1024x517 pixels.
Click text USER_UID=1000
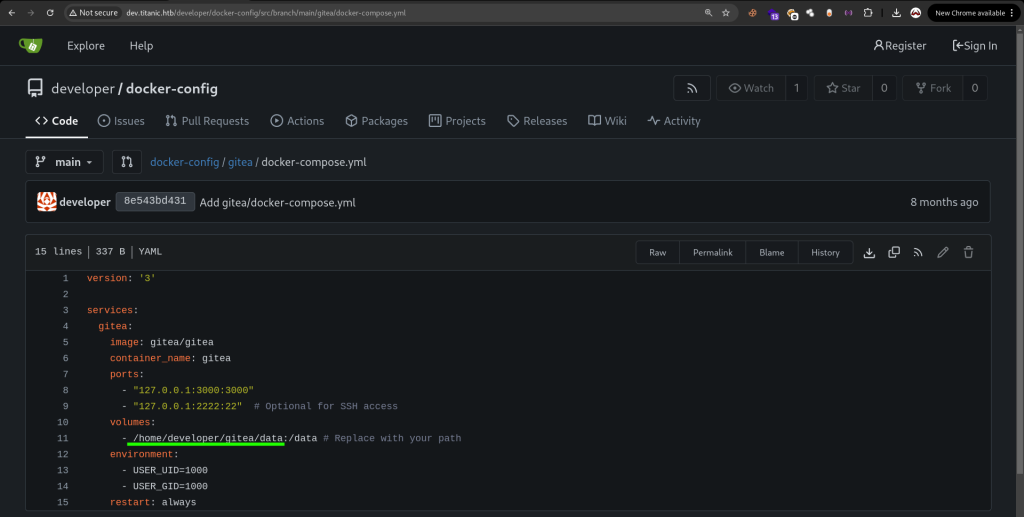(170, 470)
